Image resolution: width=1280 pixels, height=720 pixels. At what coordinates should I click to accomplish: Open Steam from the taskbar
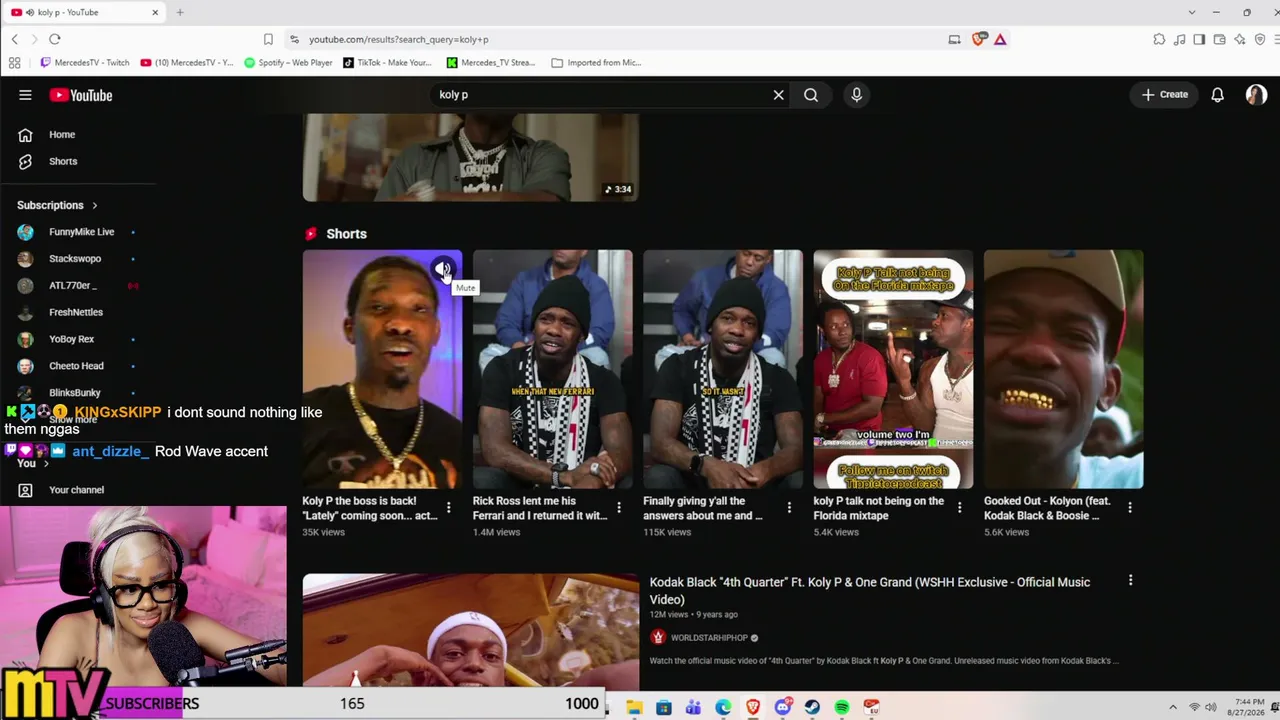(812, 707)
